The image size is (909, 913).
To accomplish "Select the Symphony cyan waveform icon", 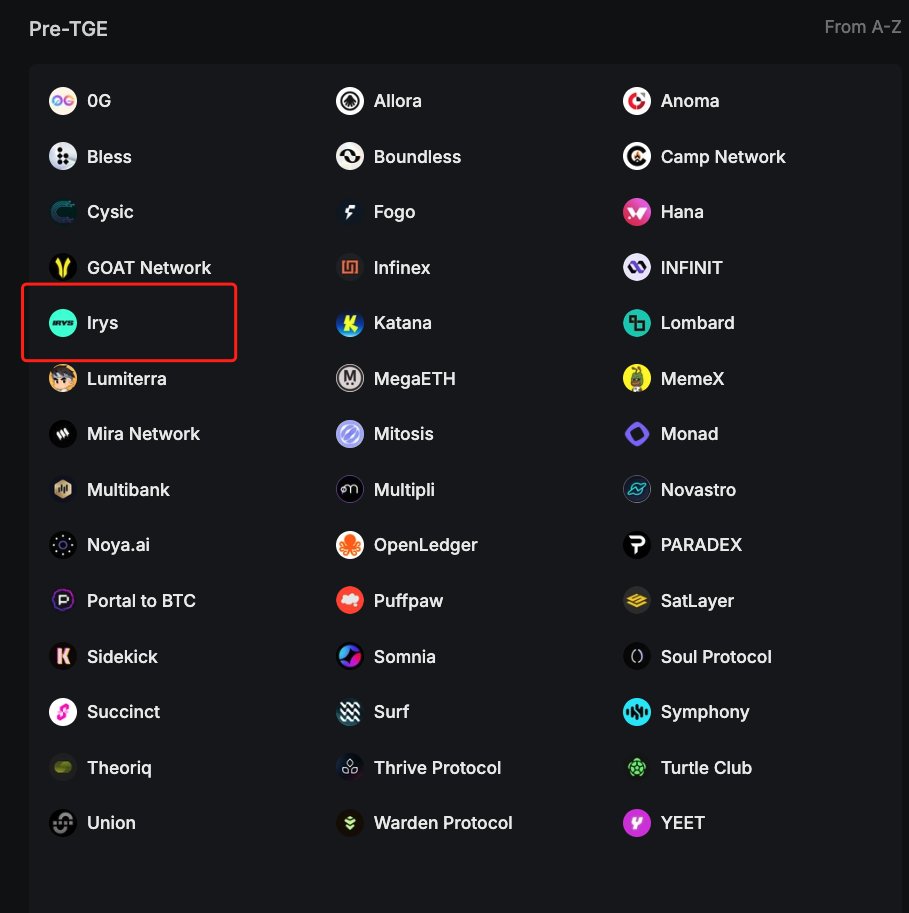I will point(637,712).
